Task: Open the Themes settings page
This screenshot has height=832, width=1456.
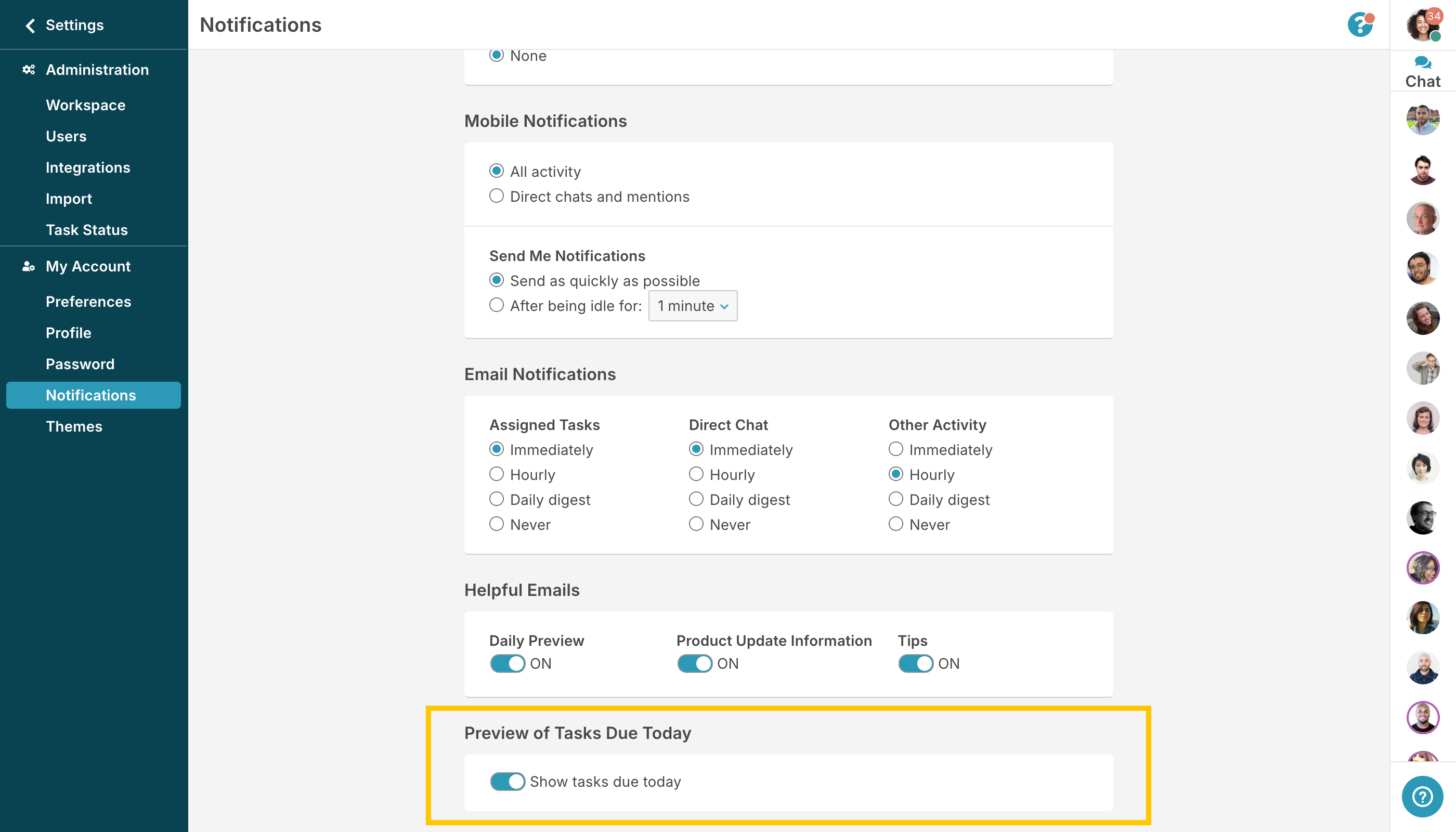Action: (74, 426)
